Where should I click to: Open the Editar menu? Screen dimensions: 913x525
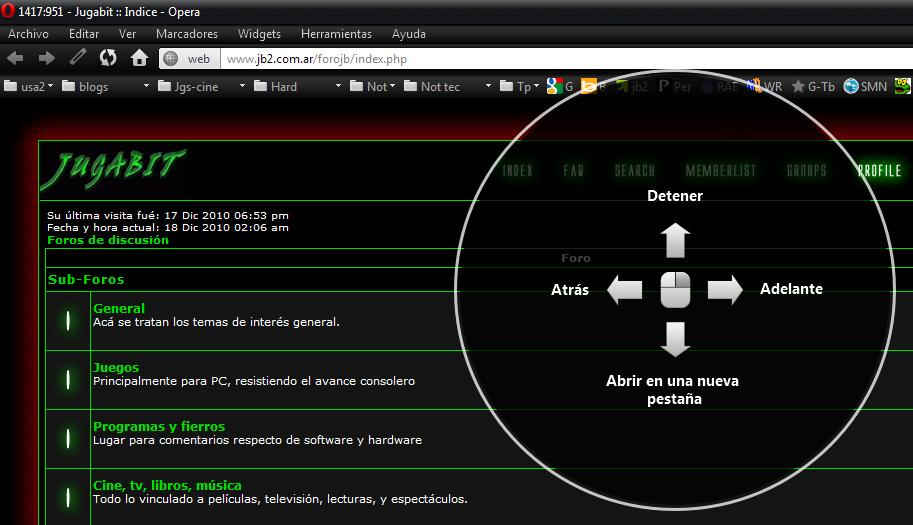coord(84,34)
